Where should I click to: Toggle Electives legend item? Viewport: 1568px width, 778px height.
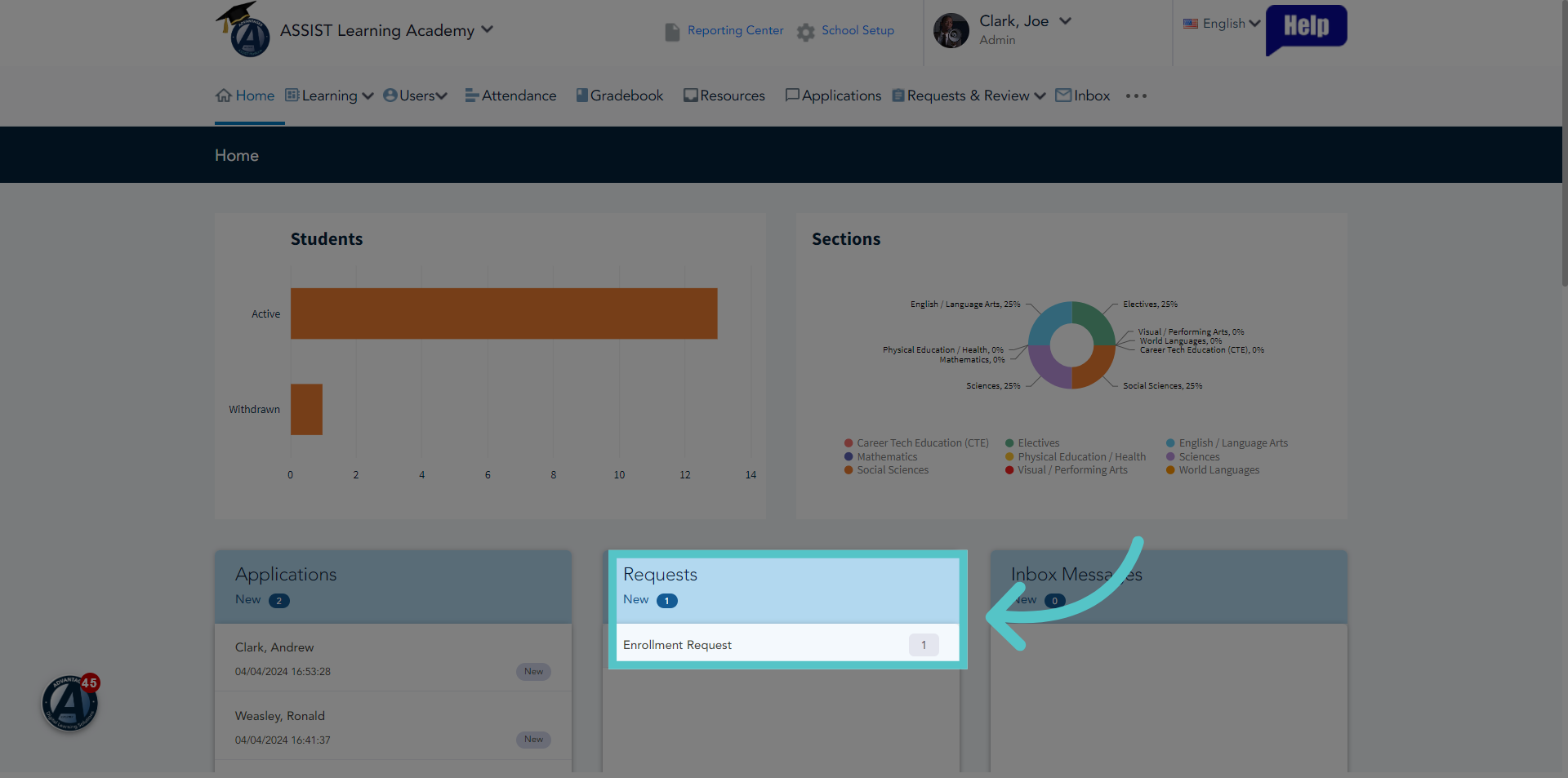point(1032,443)
